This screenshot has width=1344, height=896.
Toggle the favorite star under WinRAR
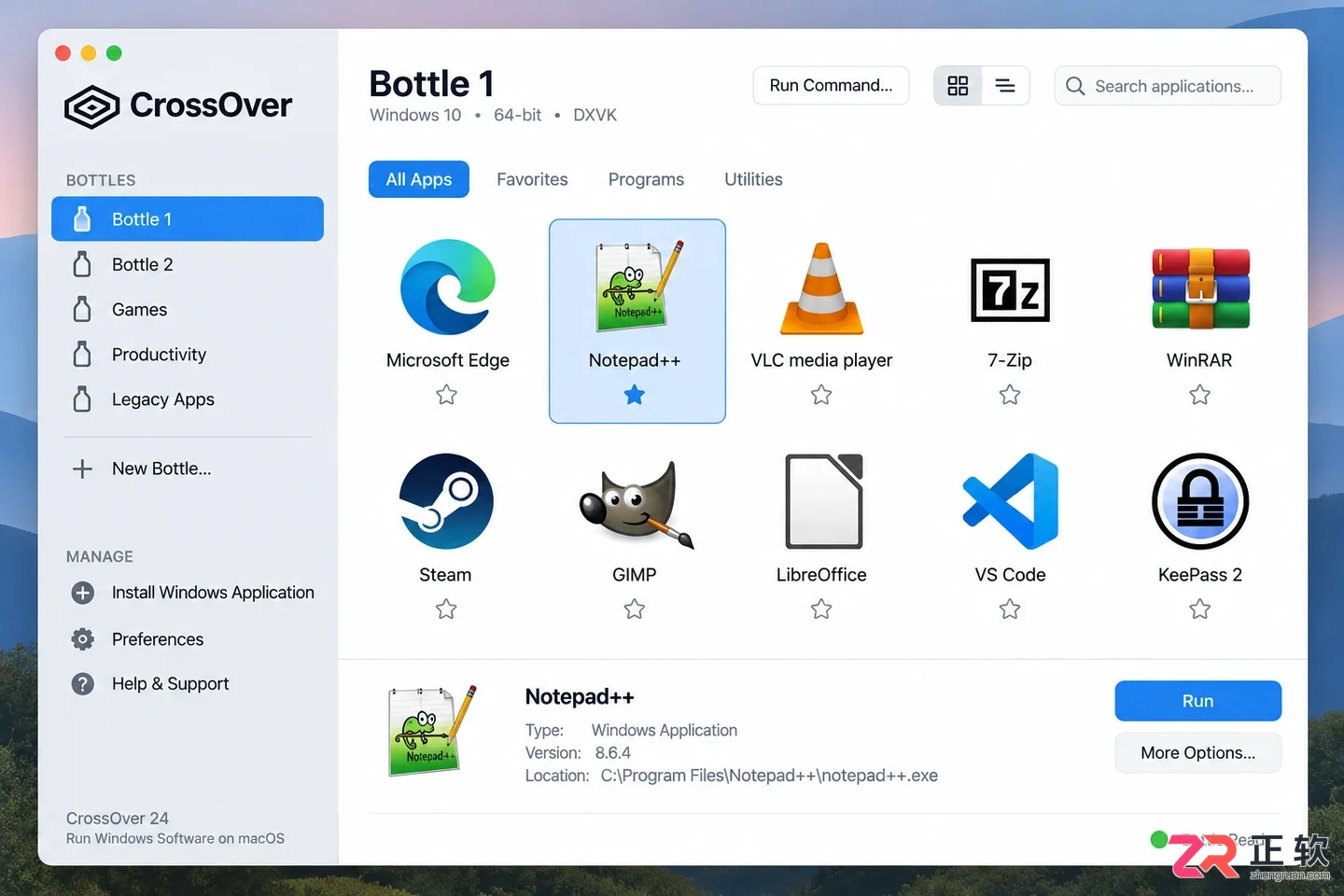(1200, 395)
